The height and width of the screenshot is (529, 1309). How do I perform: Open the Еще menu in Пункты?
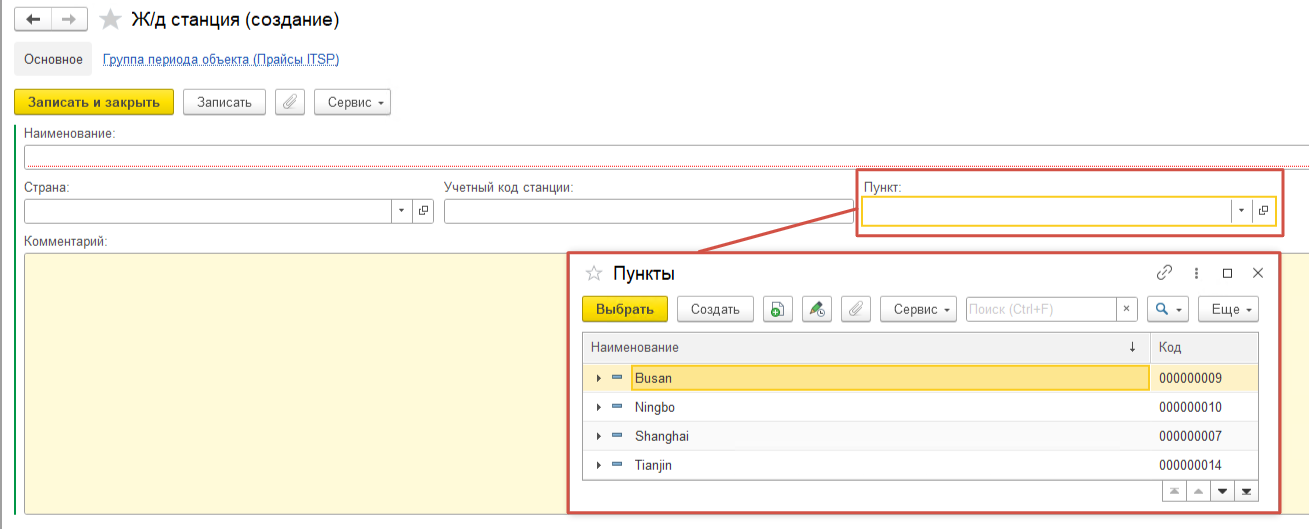1228,309
